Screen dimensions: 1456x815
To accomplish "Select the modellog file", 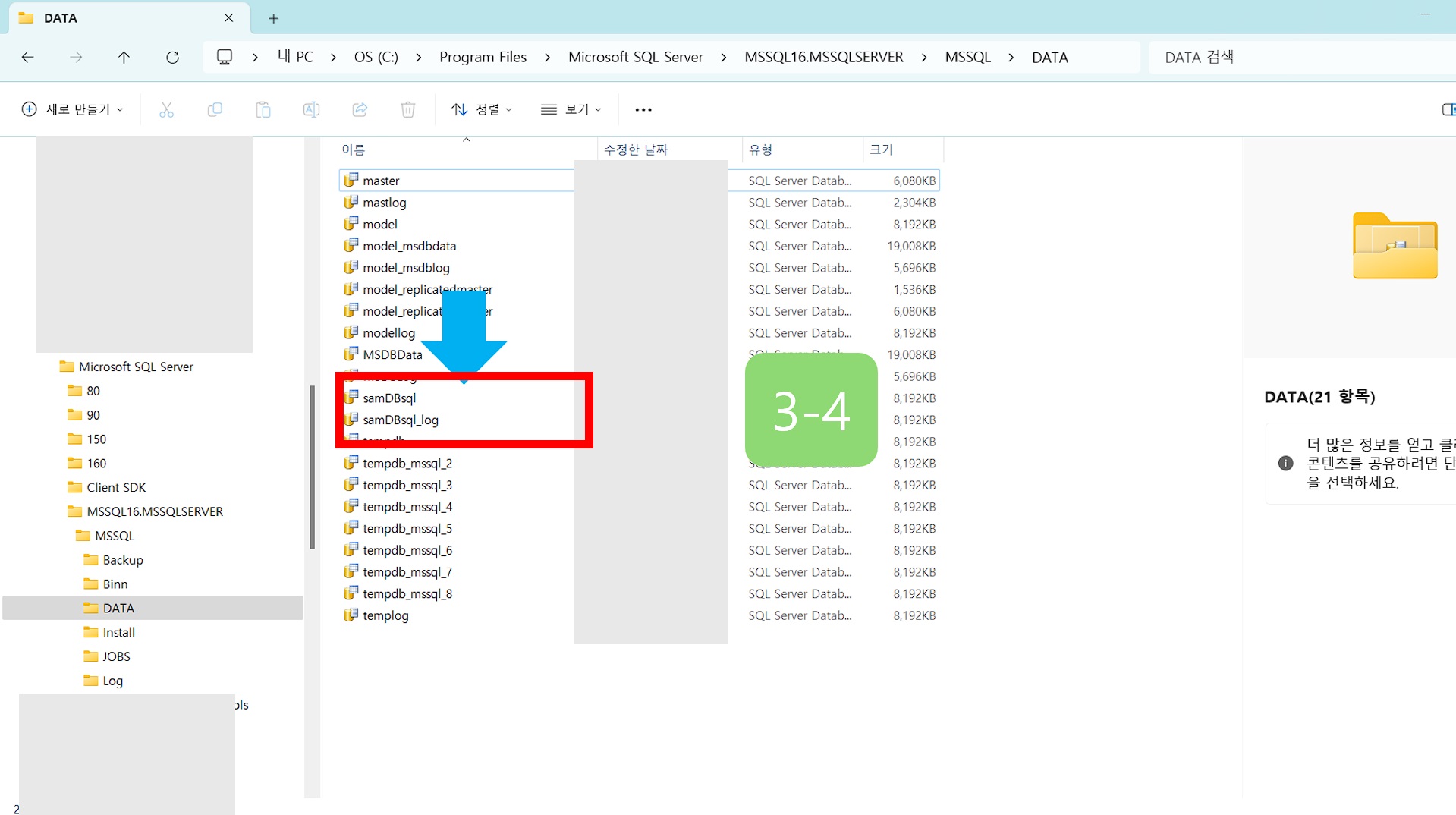I will 388,333.
